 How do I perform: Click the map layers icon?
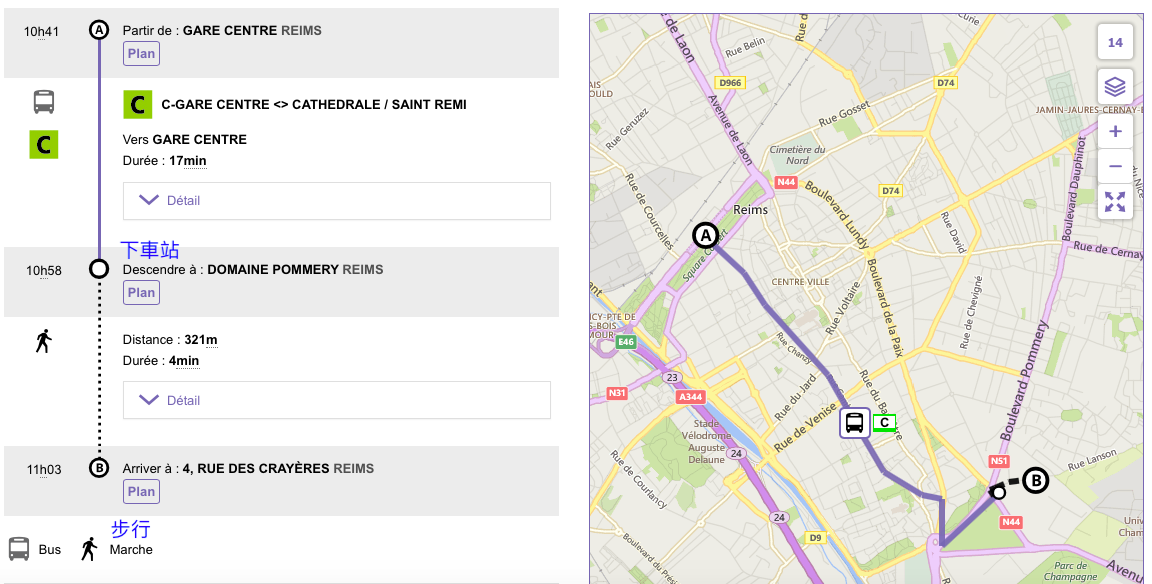click(1115, 88)
